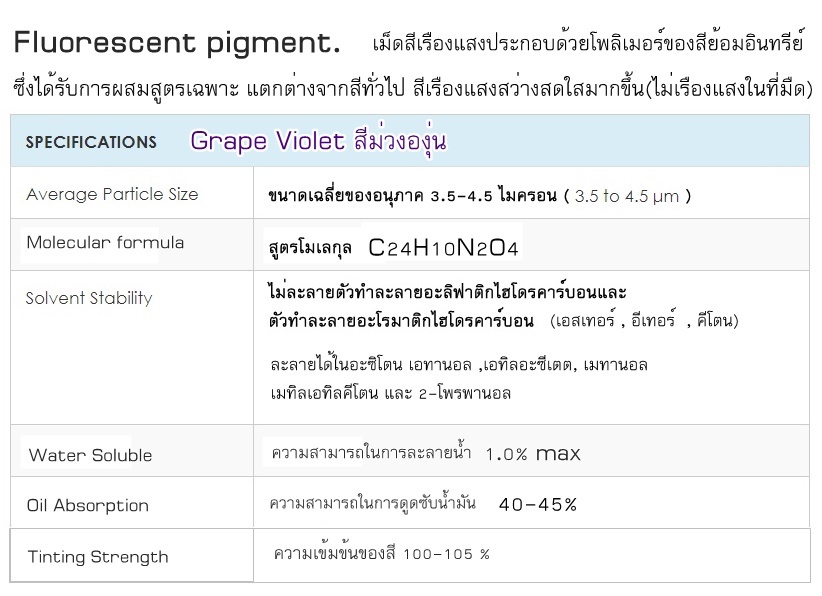The image size is (822, 596).
Task: Select the Average Particle Size label
Action: coord(112,194)
